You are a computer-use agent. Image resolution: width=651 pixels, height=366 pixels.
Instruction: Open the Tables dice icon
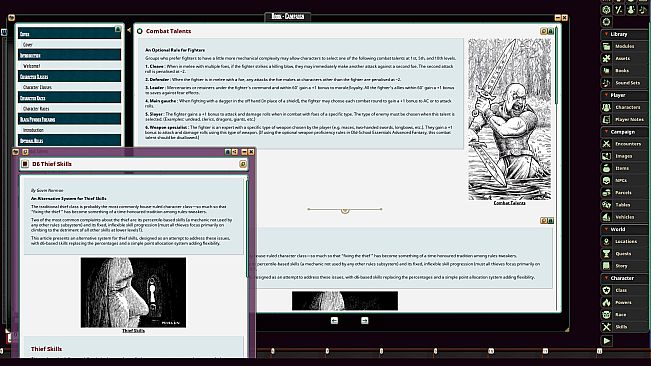click(606, 205)
